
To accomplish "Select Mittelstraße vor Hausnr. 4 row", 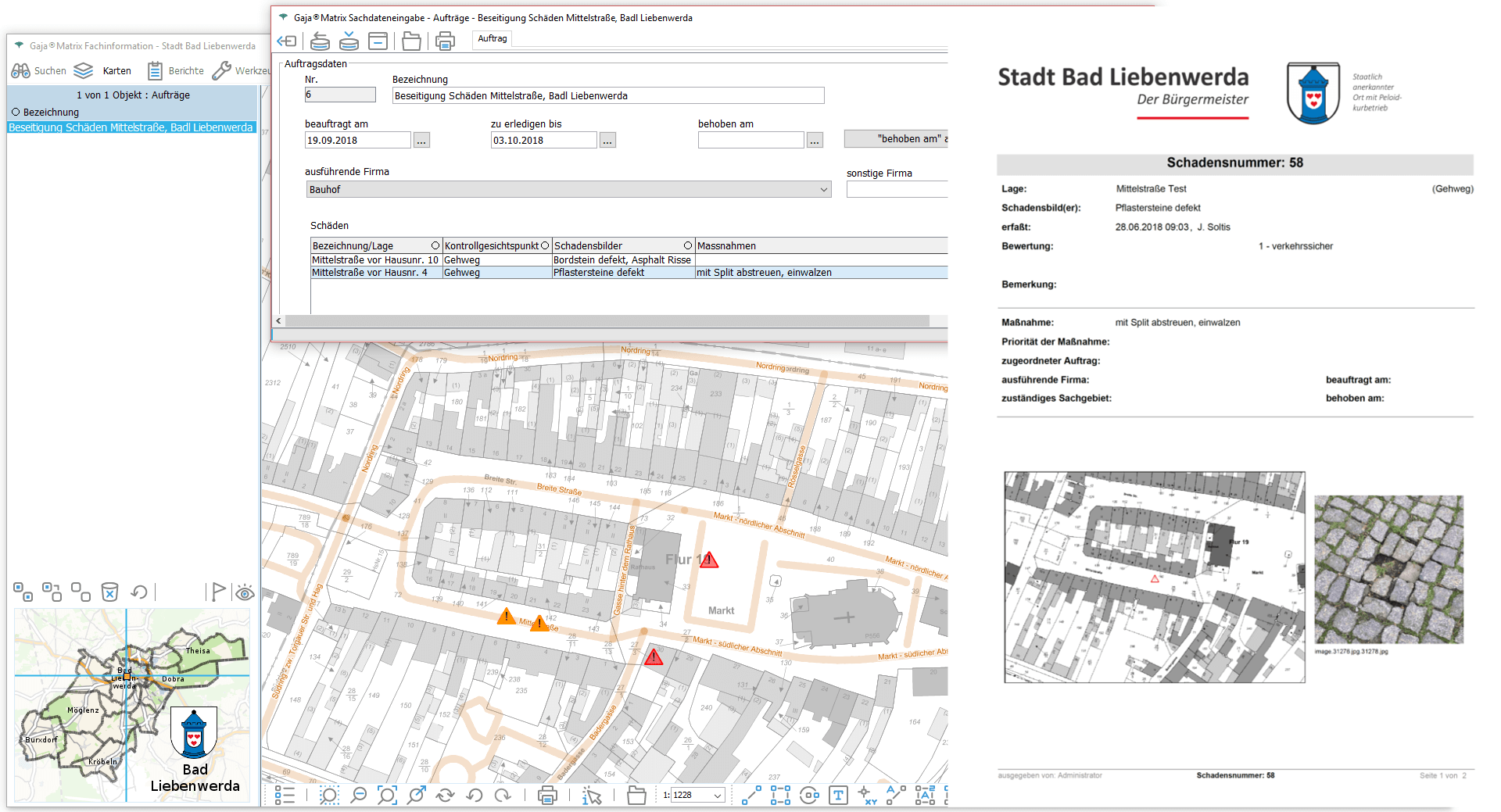I will click(x=375, y=273).
